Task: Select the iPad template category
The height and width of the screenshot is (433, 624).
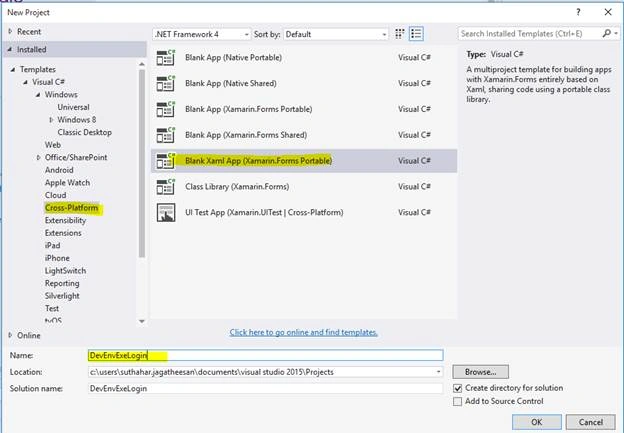Action: click(x=53, y=246)
